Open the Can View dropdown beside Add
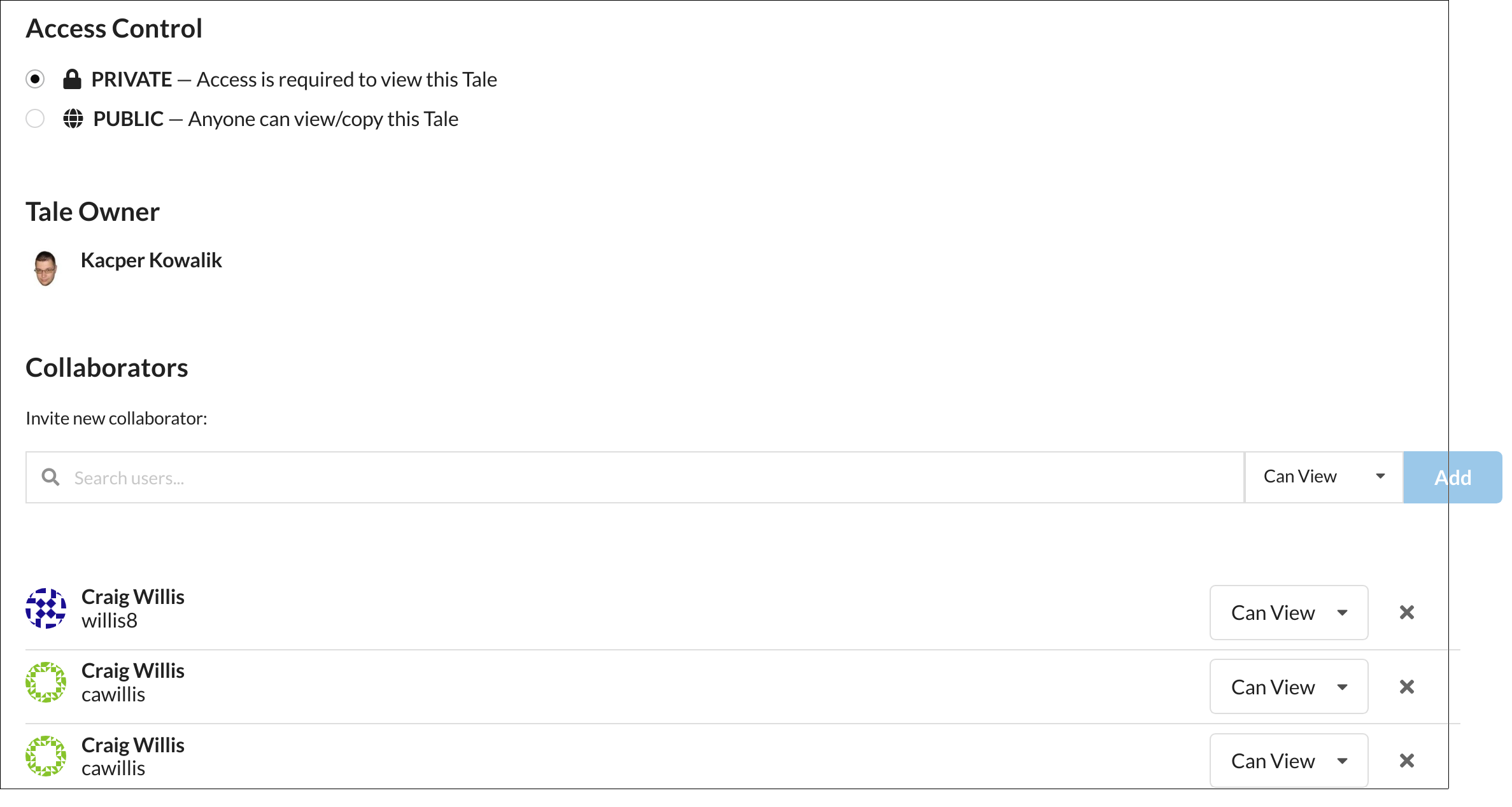 1323,476
